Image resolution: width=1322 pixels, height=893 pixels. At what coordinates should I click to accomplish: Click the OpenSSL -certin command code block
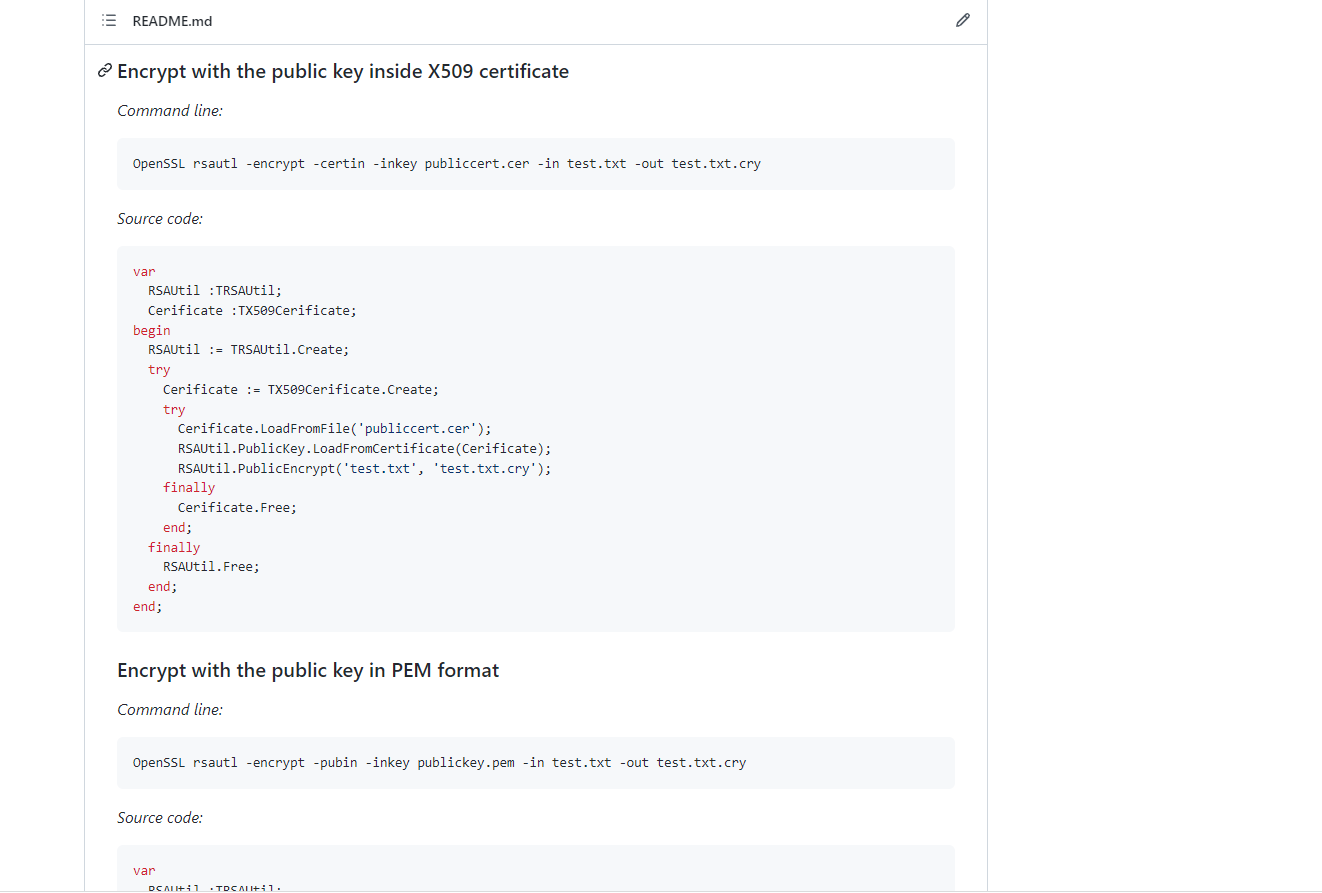point(446,164)
